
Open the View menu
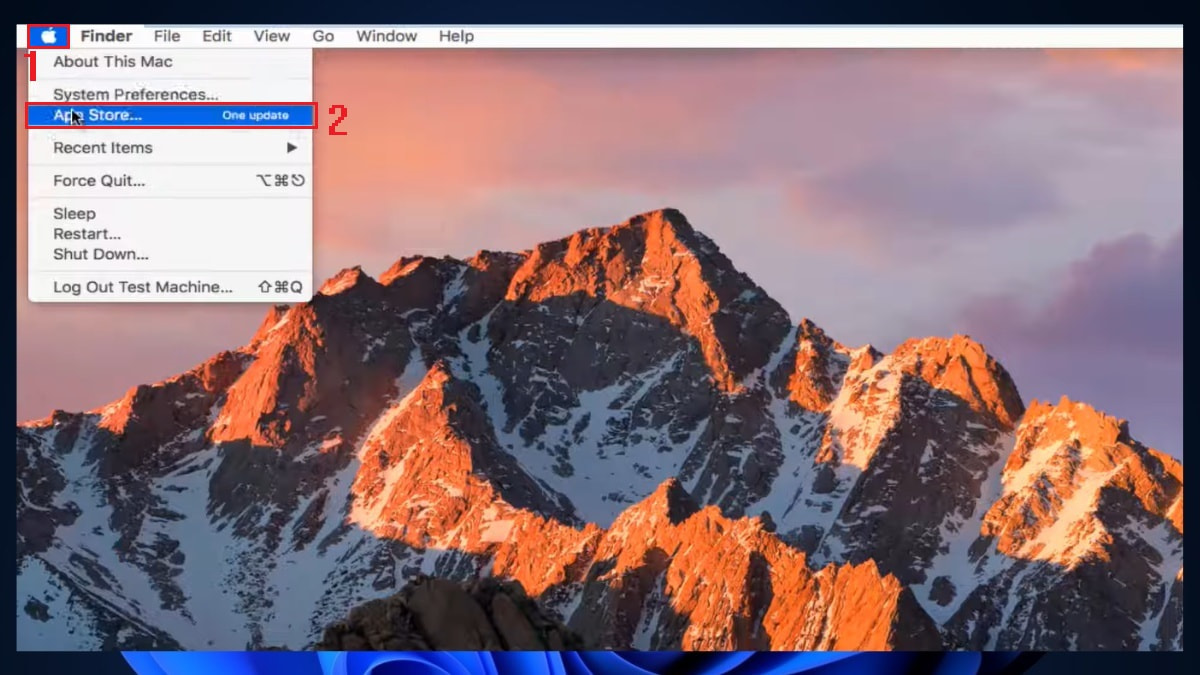tap(271, 36)
